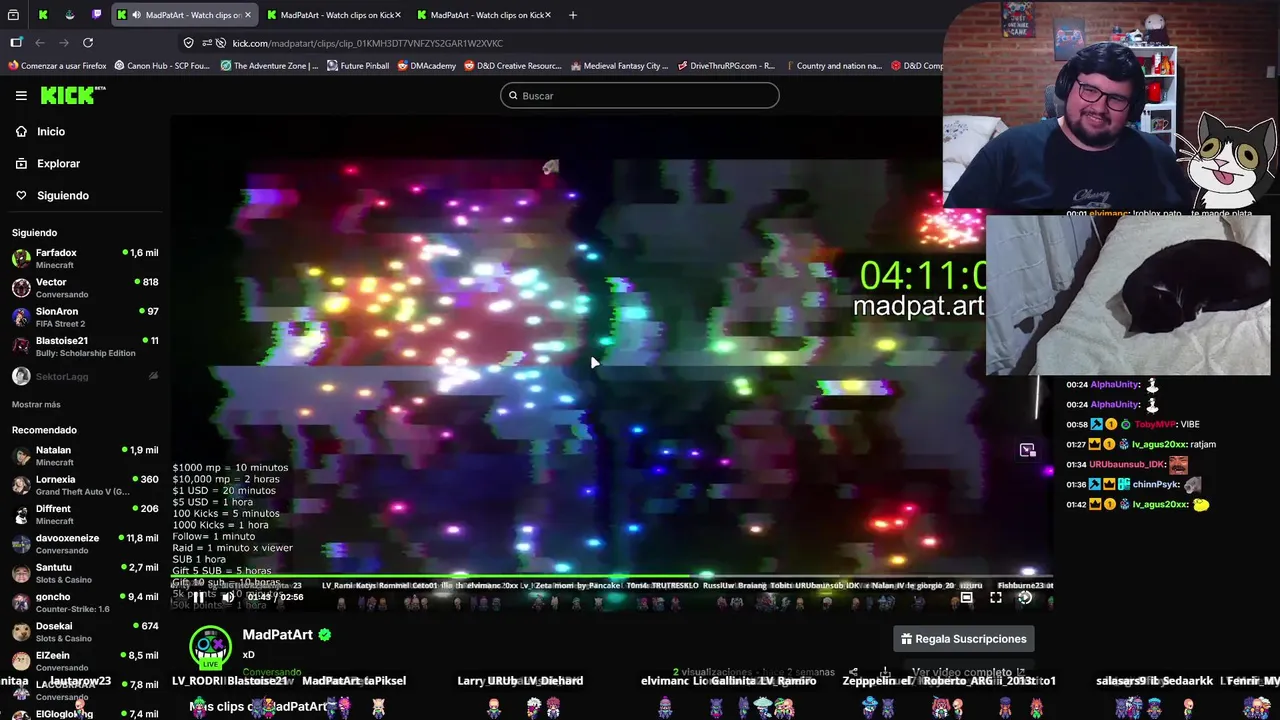Go to Inicio in sidebar

click(51, 131)
